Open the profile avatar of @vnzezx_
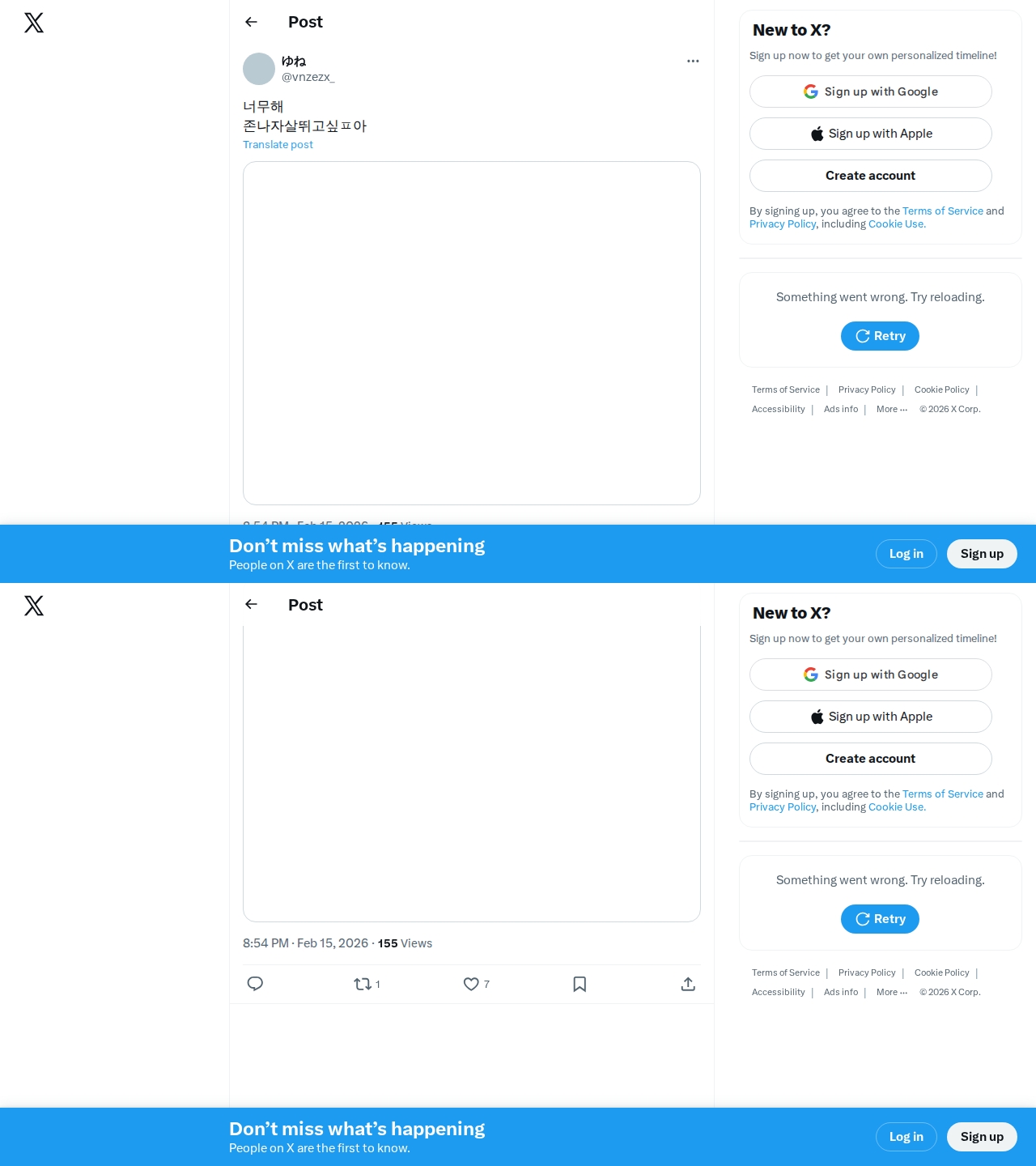The width and height of the screenshot is (1036, 1166). pyautogui.click(x=259, y=69)
